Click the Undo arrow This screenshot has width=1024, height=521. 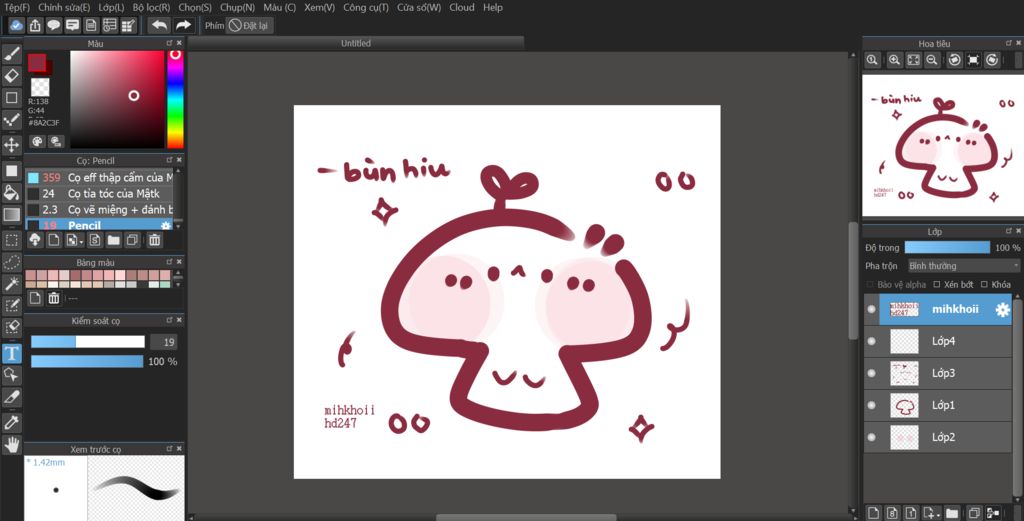[159, 25]
